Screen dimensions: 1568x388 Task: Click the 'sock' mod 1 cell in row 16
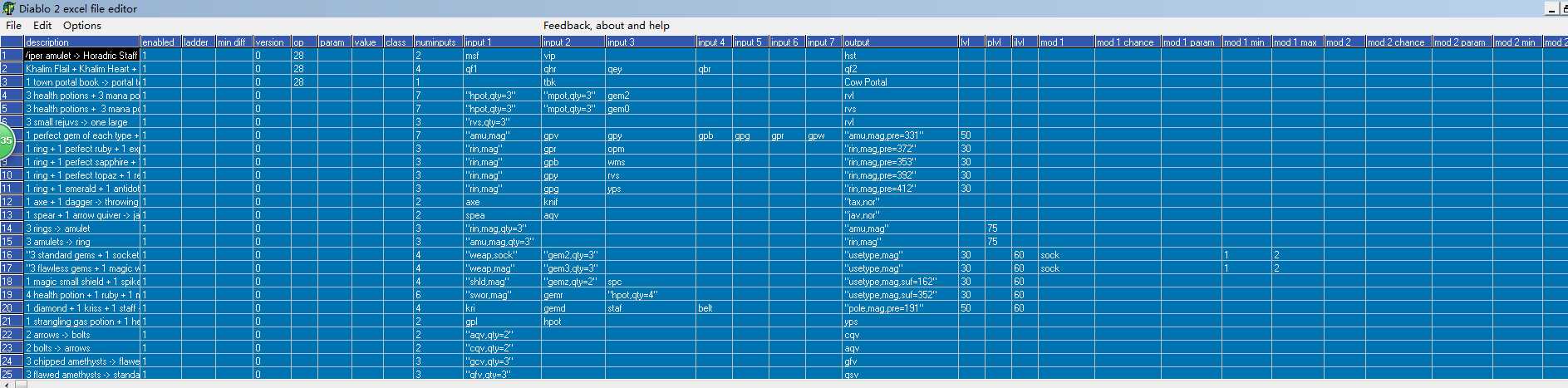pyautogui.click(x=1066, y=255)
